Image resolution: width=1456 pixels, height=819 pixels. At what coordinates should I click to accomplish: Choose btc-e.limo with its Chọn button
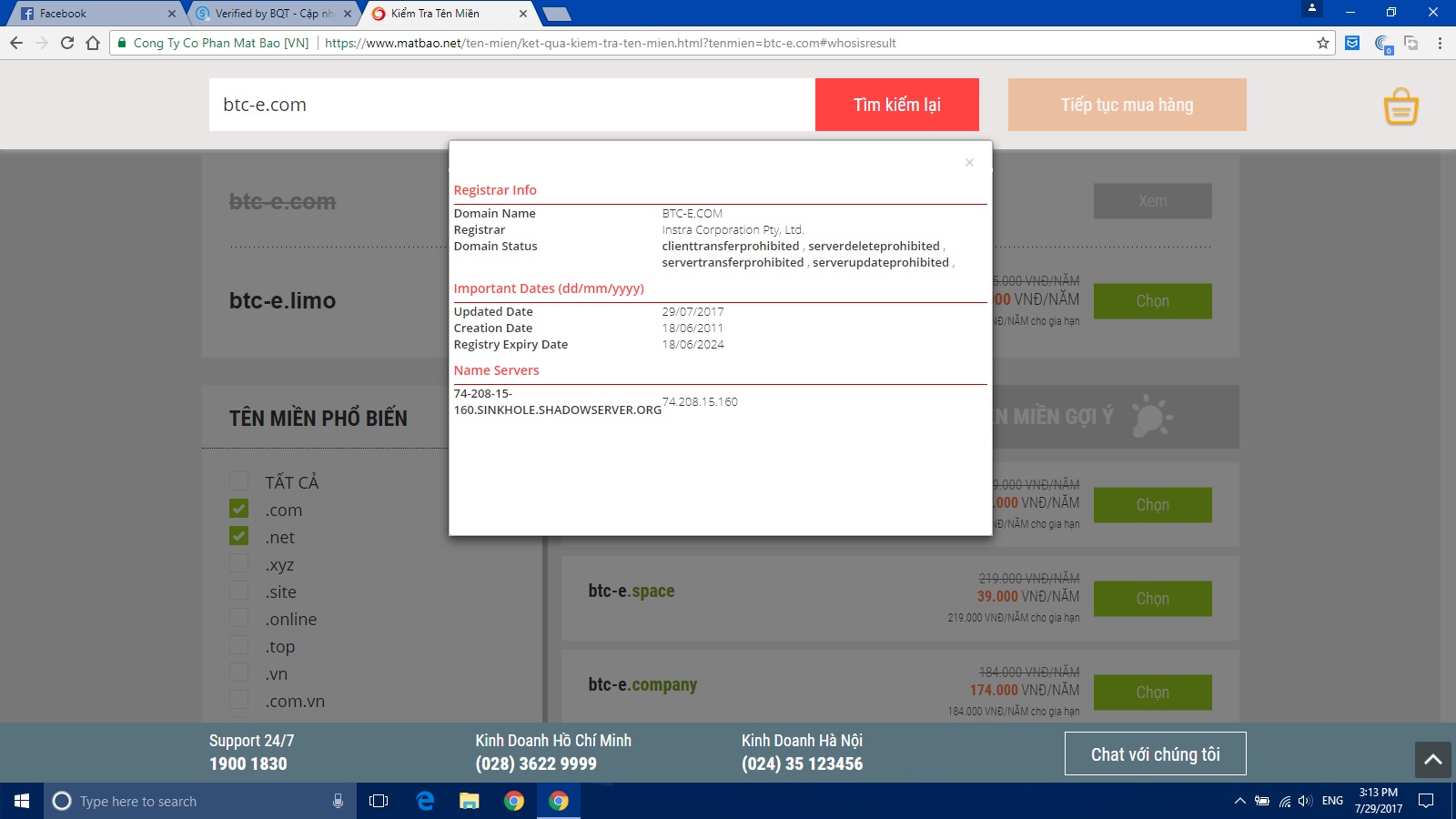click(1153, 301)
